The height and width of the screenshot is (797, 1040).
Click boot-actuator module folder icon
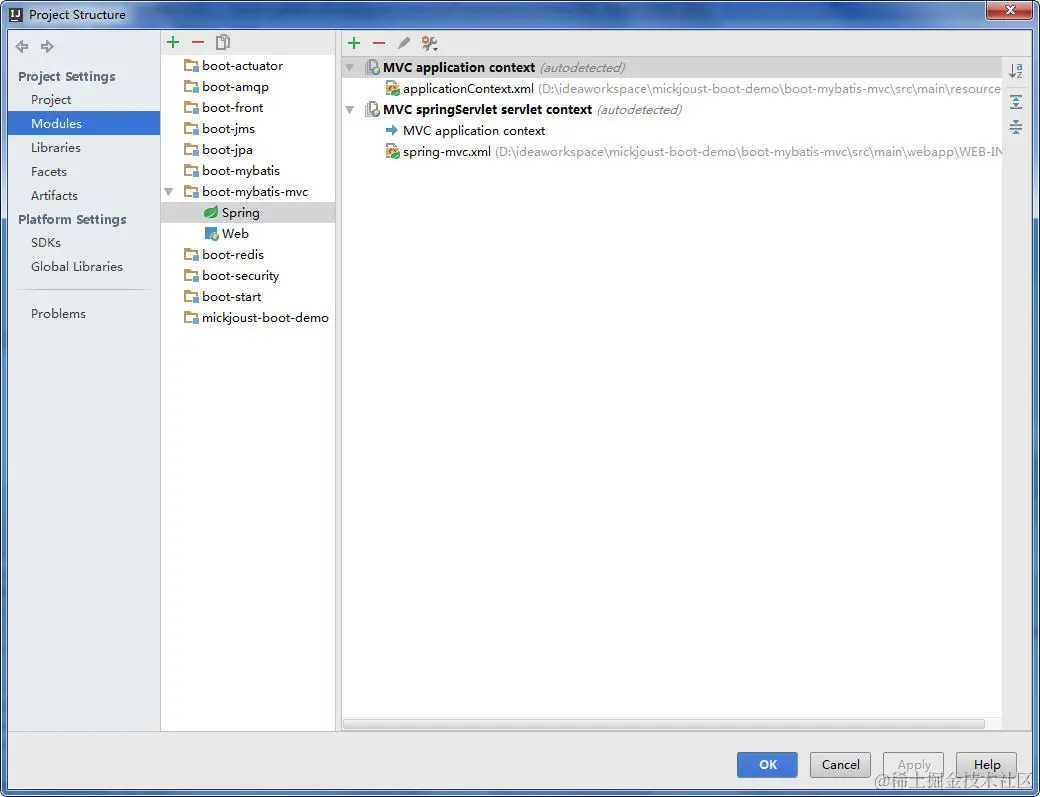click(191, 66)
